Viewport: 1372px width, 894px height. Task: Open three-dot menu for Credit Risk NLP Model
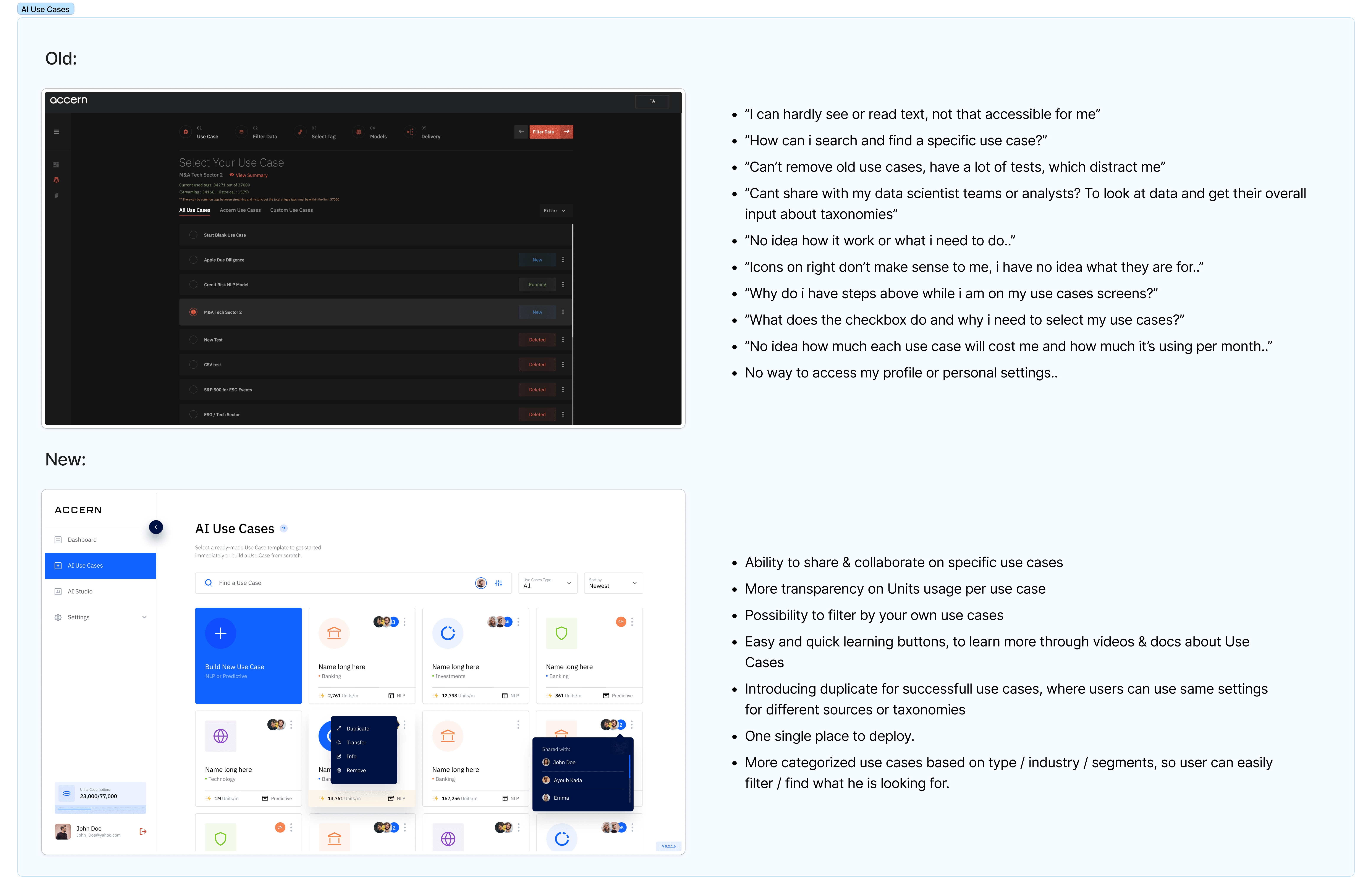coord(563,285)
